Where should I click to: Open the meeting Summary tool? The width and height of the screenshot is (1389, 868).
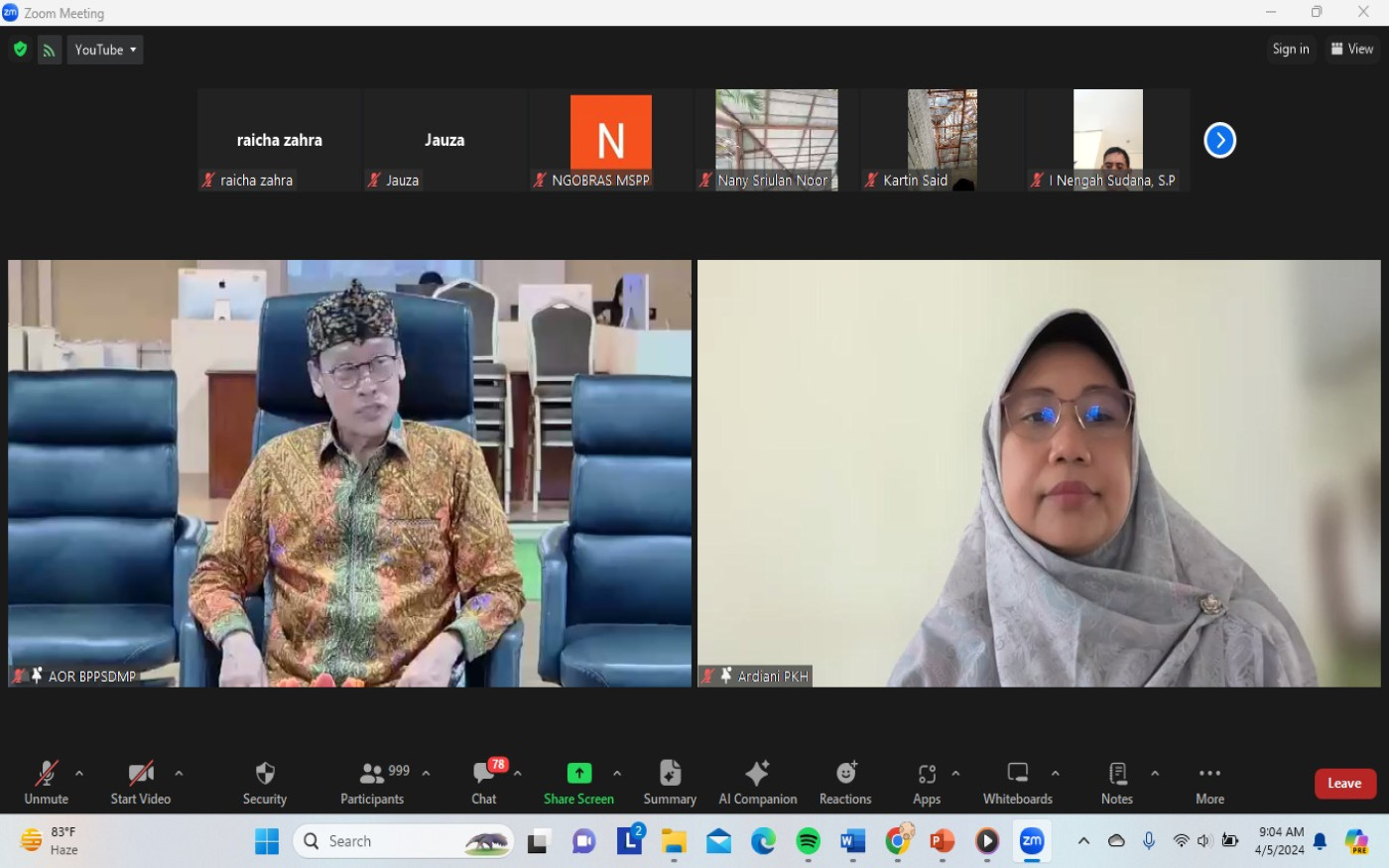pyautogui.click(x=670, y=782)
